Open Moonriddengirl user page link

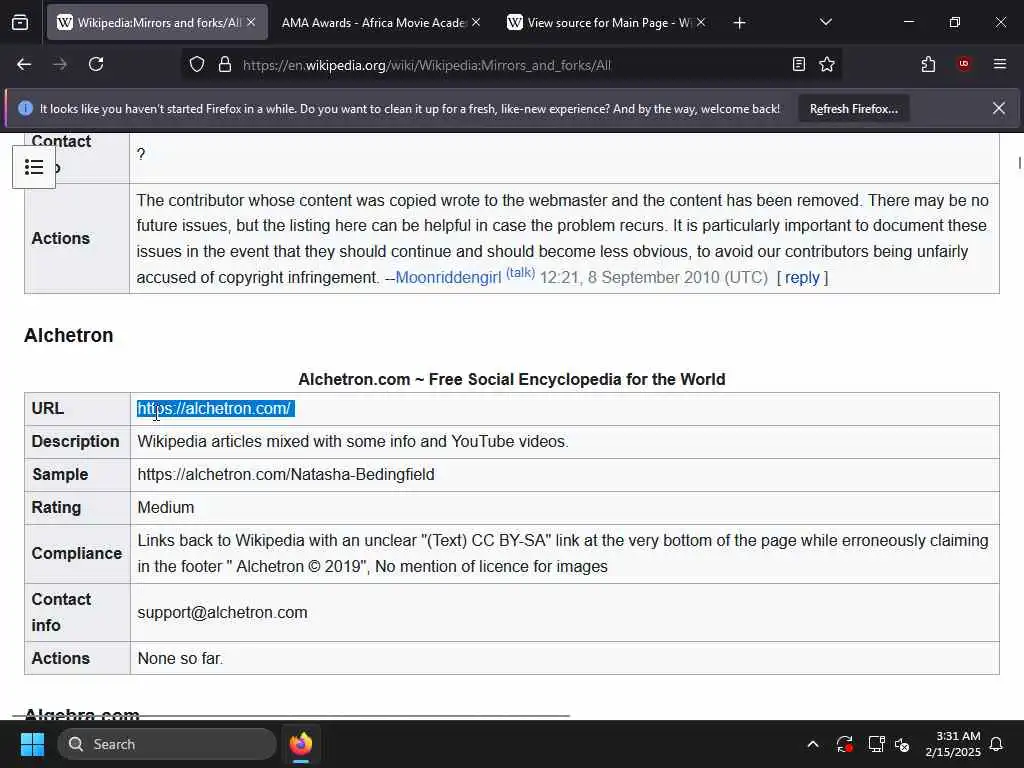448,278
